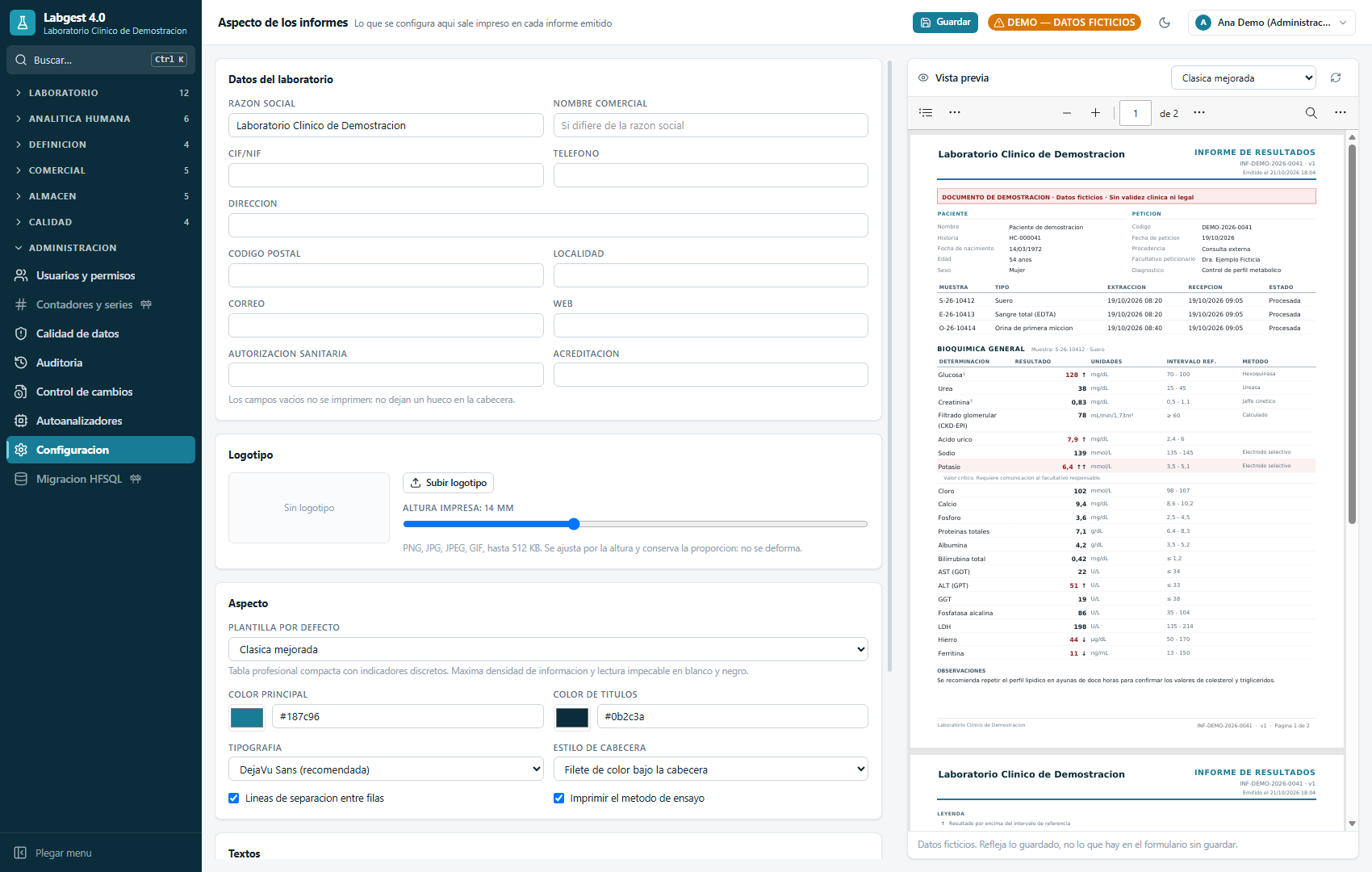Click the Buscar search box
Screen dimensions: 1372x872
101,60
